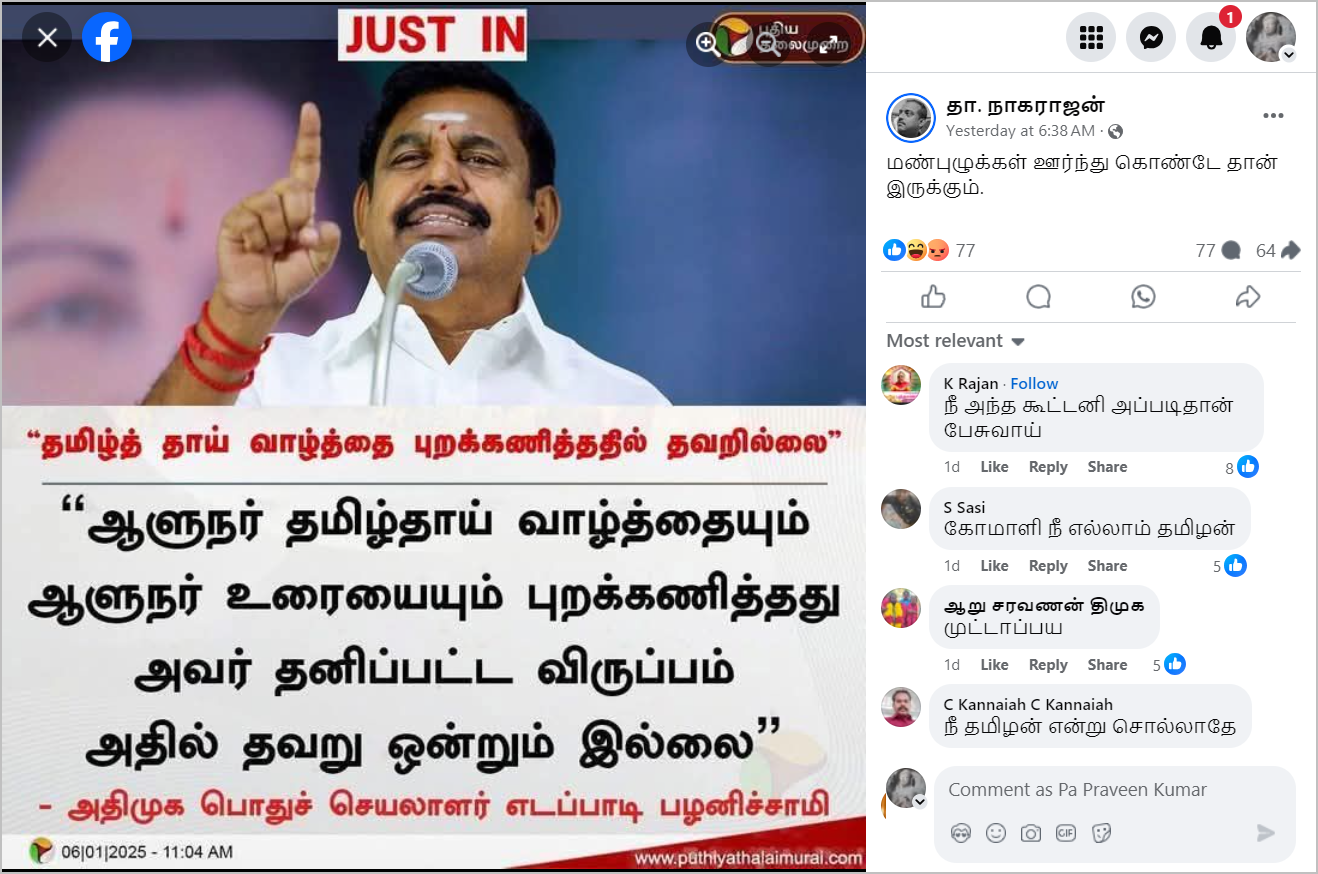Reply to S Sasi's comment

[1048, 566]
